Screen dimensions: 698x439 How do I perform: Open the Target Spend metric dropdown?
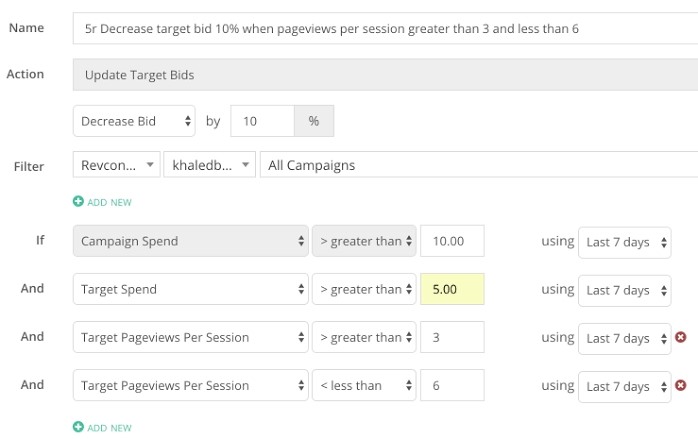pyautogui.click(x=191, y=289)
